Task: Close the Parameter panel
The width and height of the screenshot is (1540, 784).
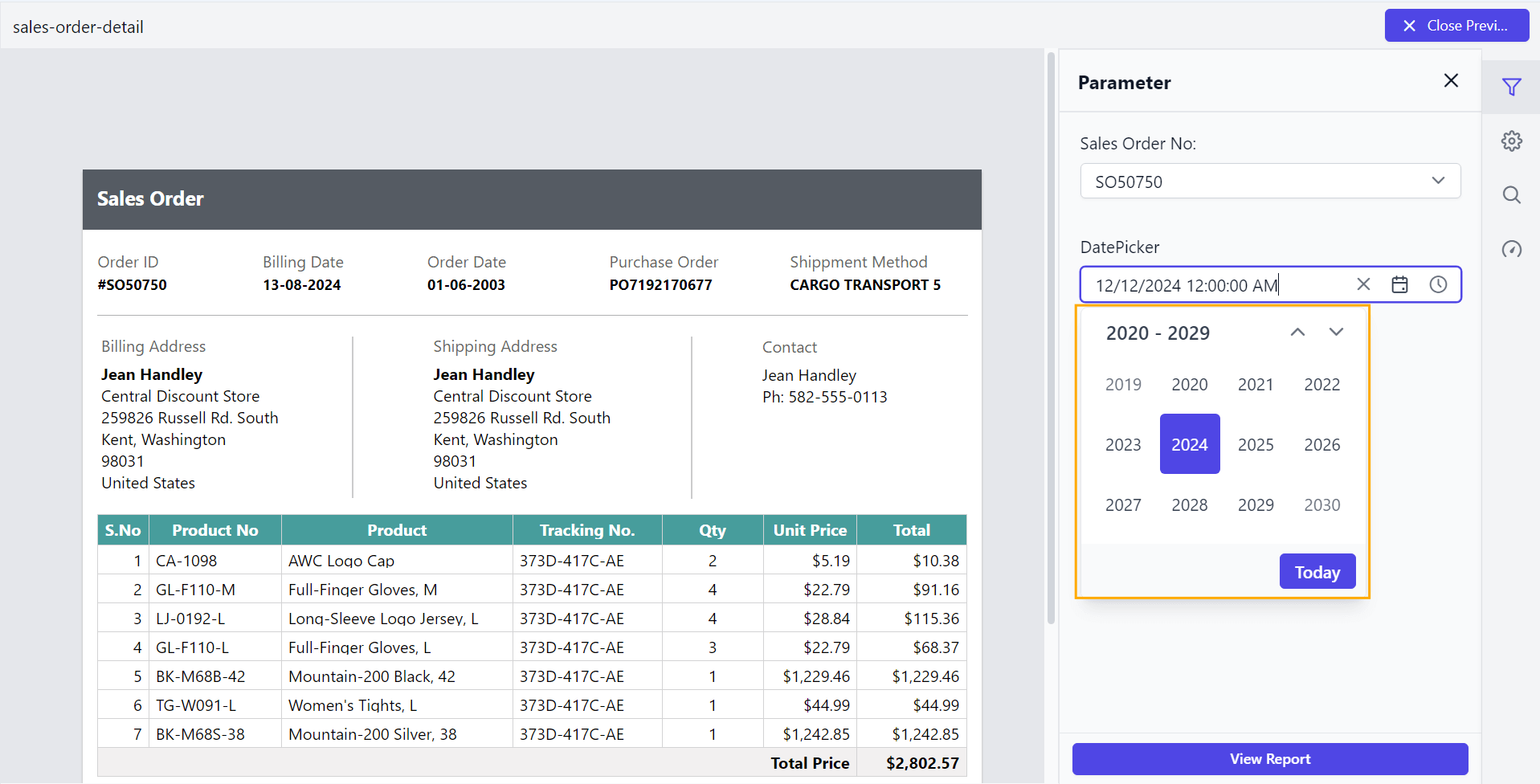Action: point(1451,80)
